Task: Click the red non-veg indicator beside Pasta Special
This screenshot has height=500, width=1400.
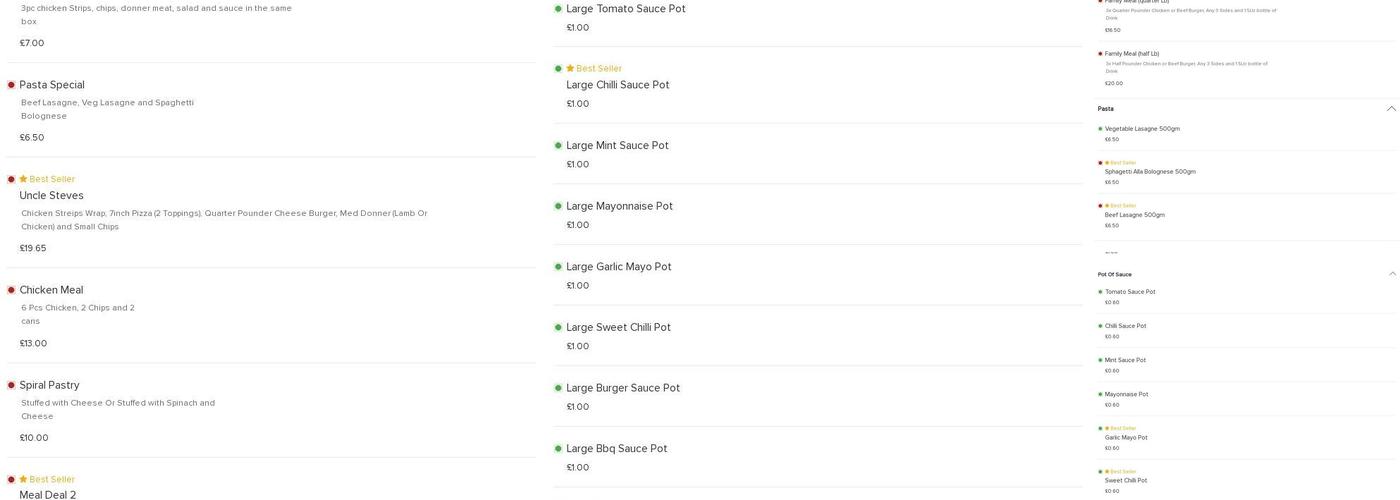Action: [11, 85]
